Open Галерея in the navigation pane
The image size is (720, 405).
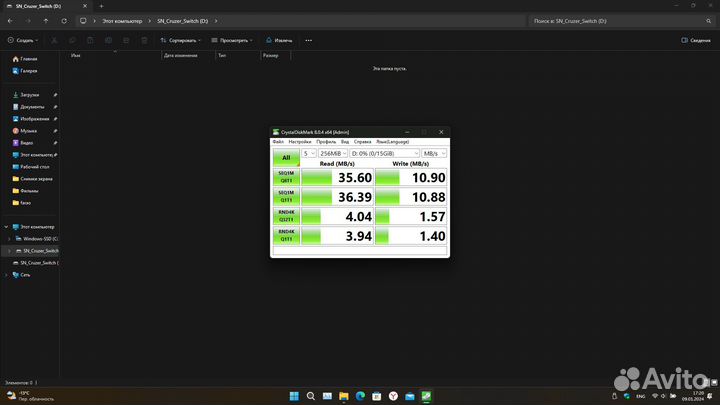click(x=28, y=71)
